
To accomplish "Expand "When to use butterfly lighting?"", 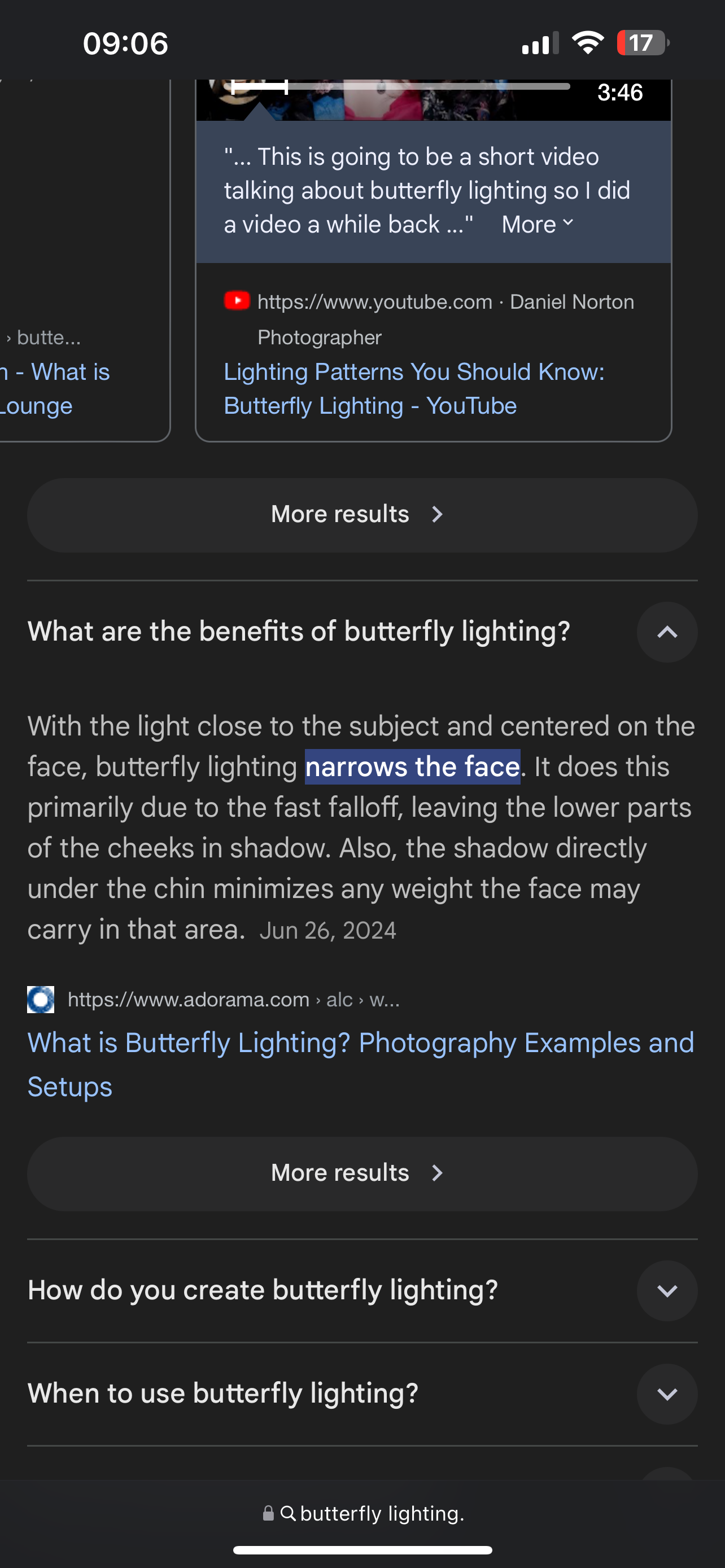I will [667, 1394].
